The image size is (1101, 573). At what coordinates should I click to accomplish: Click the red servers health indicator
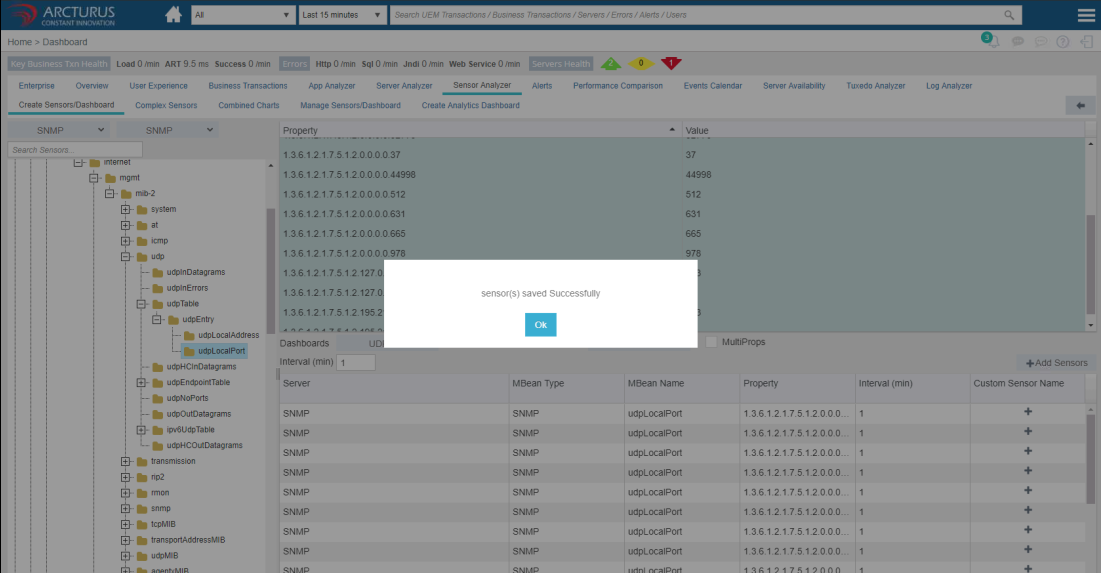tap(671, 64)
